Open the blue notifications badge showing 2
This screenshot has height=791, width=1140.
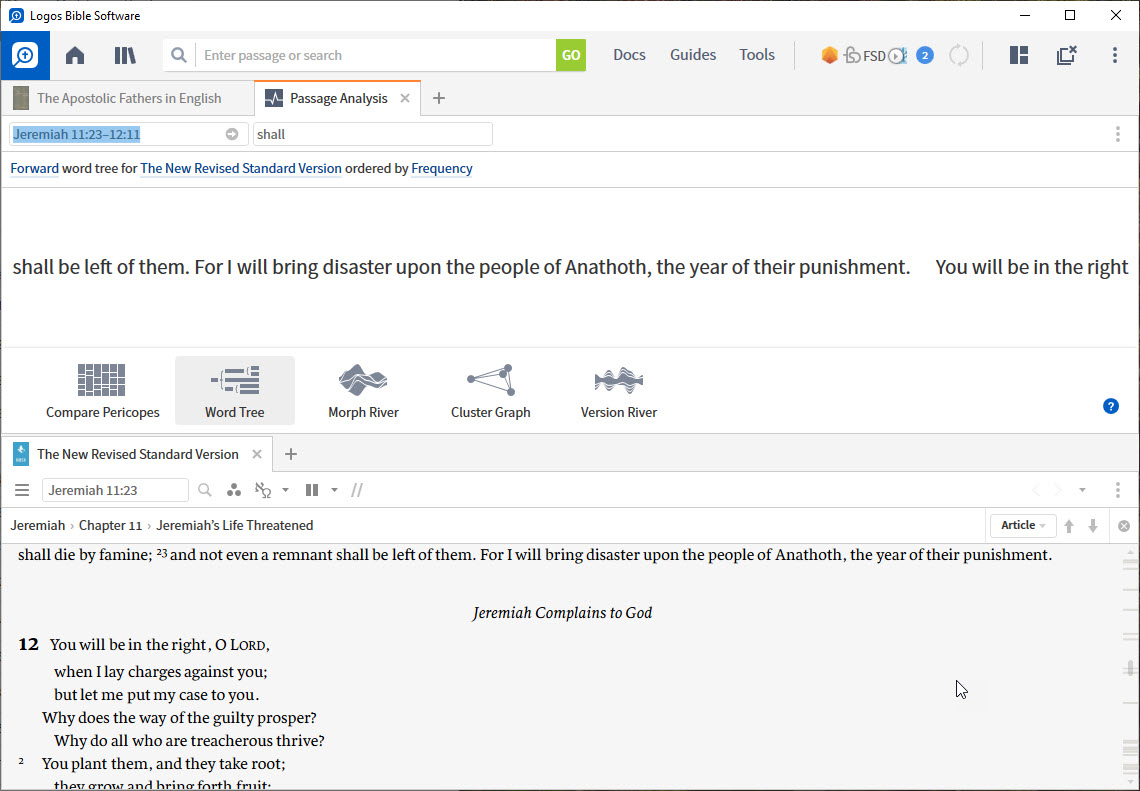point(925,55)
